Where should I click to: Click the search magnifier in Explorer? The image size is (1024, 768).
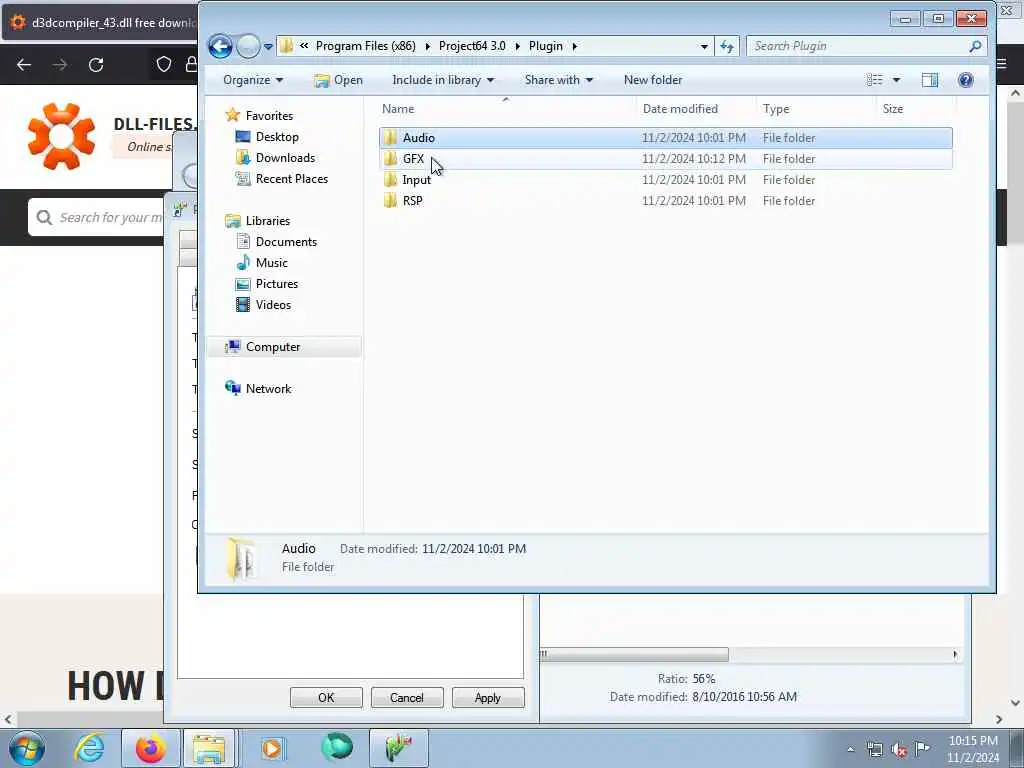point(975,46)
